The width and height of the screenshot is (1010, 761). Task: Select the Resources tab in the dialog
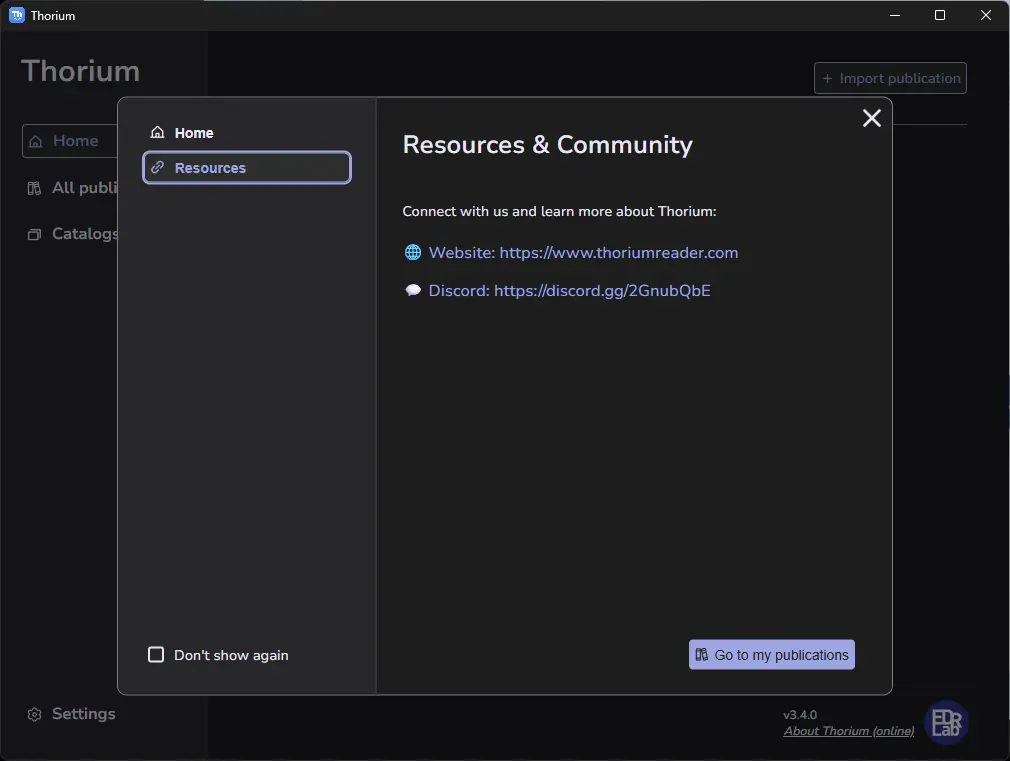pyautogui.click(x=247, y=168)
